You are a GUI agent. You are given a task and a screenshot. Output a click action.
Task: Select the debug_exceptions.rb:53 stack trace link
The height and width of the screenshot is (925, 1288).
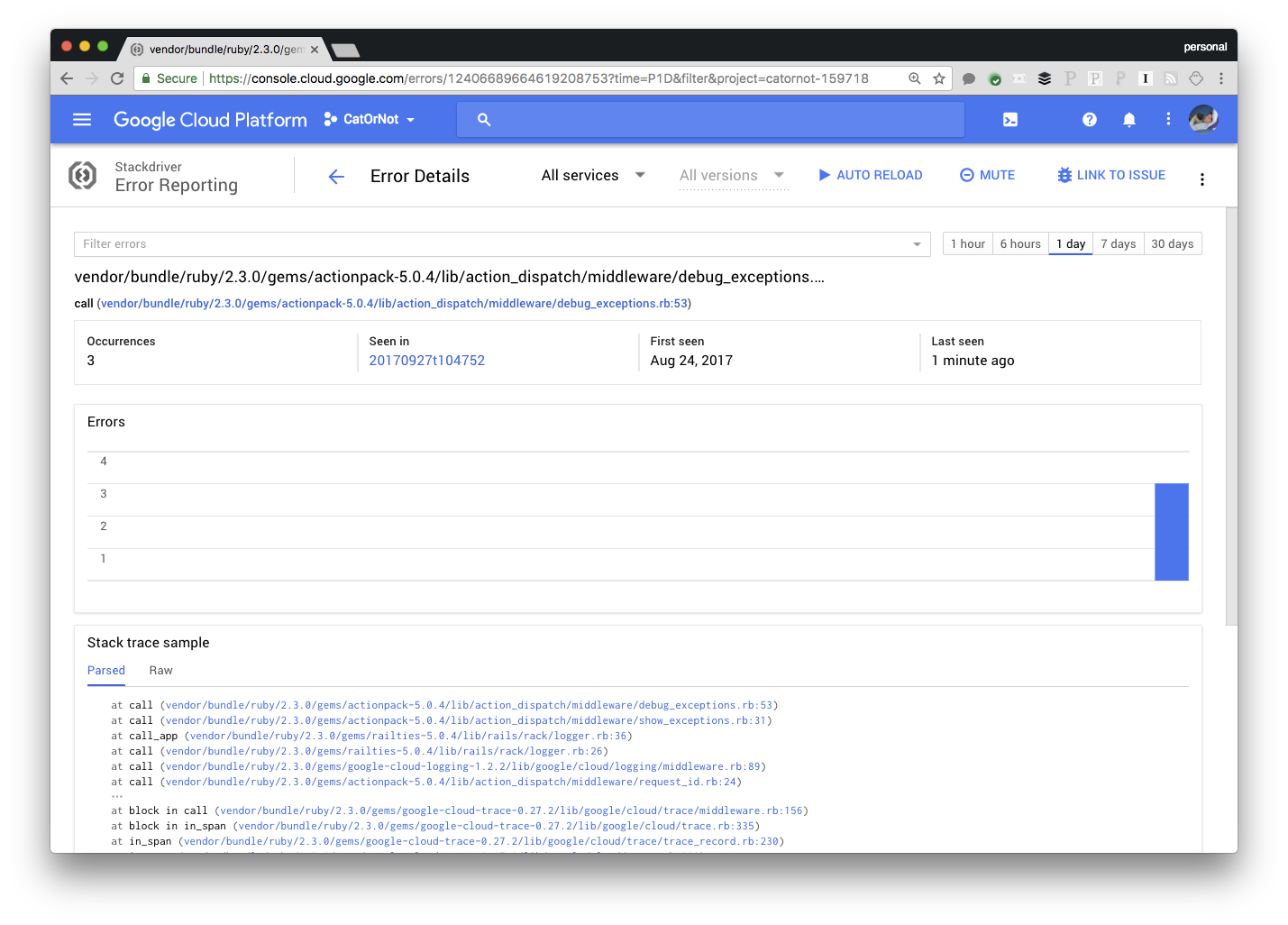[470, 705]
